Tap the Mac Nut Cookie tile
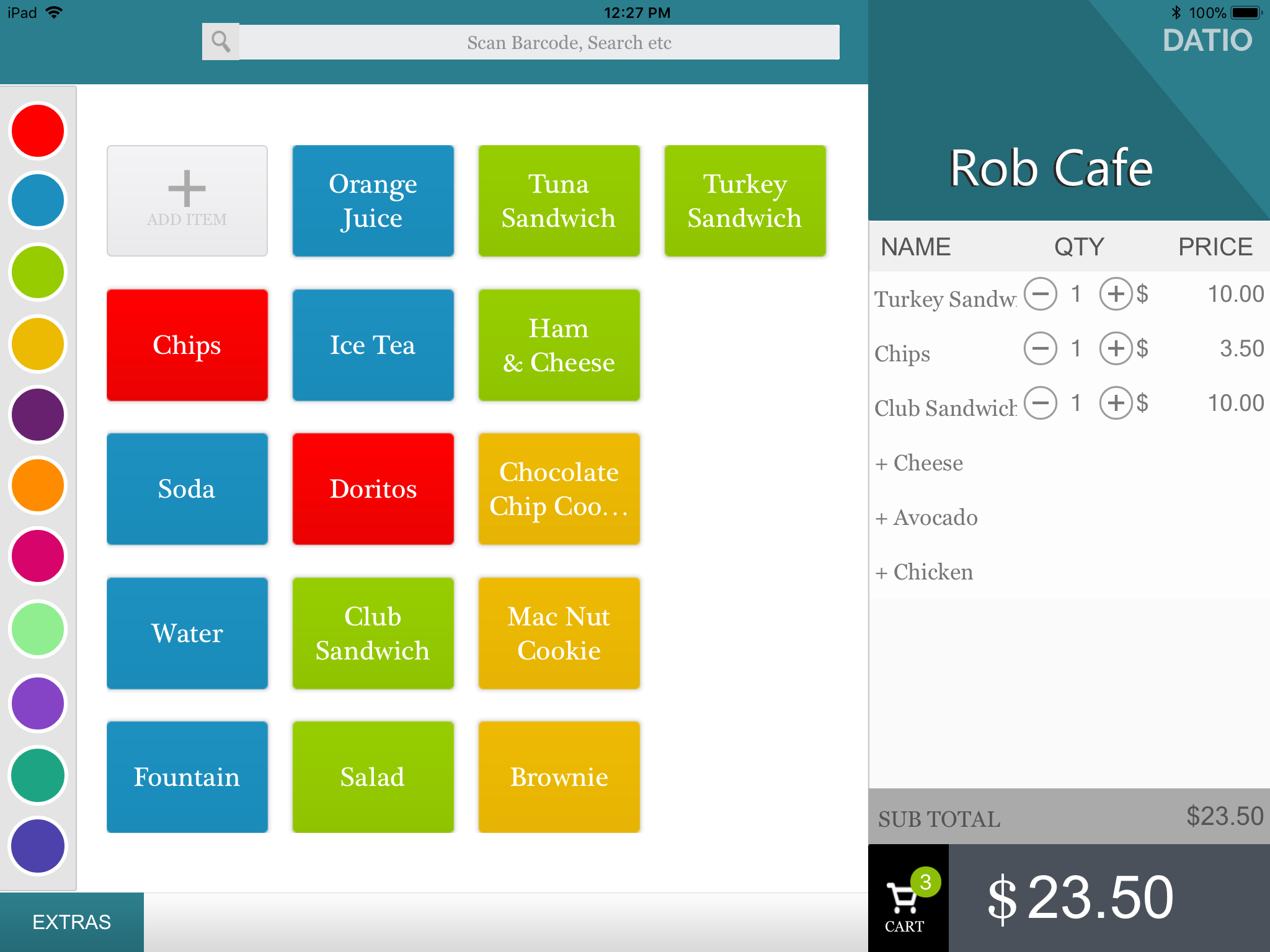 click(558, 633)
